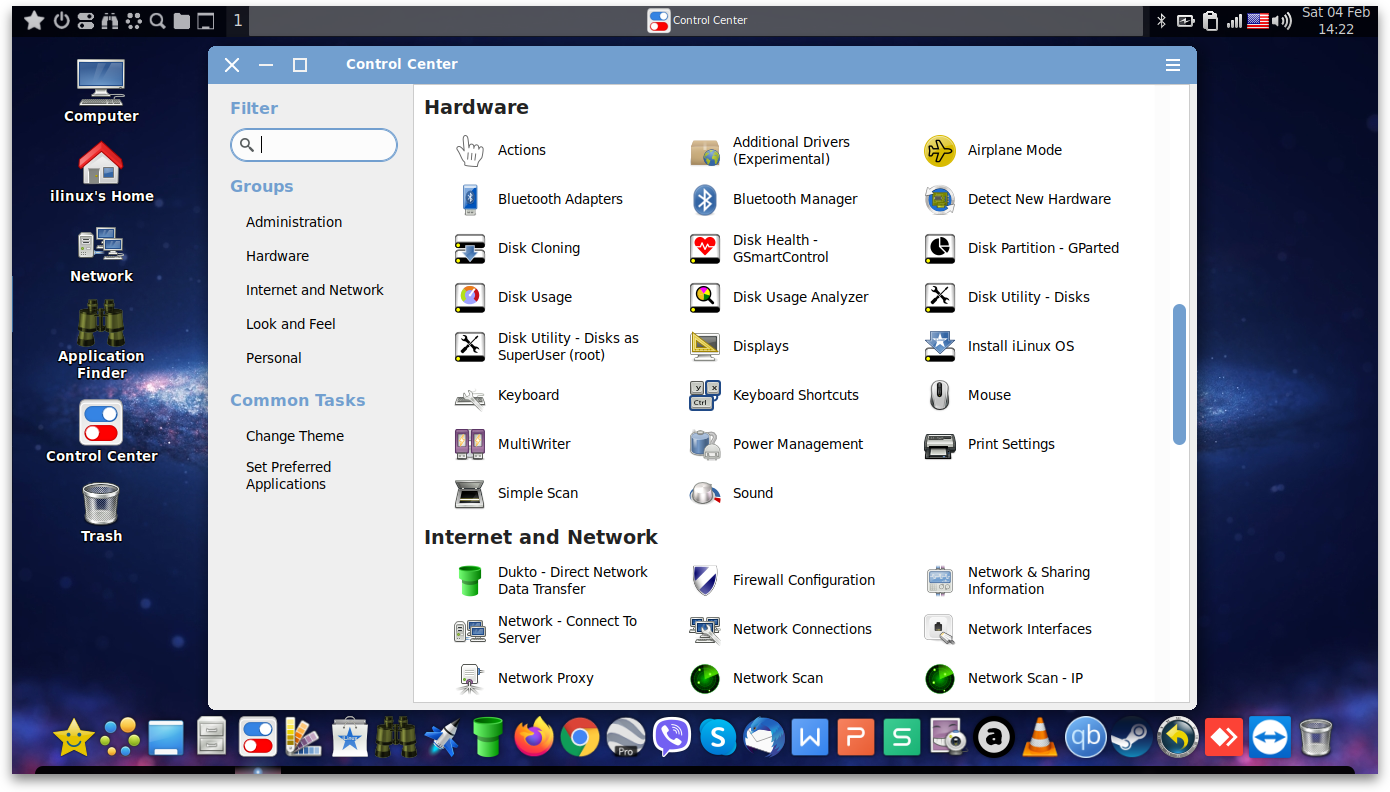Click the Control Center taskbar entry
1390x792 pixels.
pyautogui.click(x=697, y=20)
